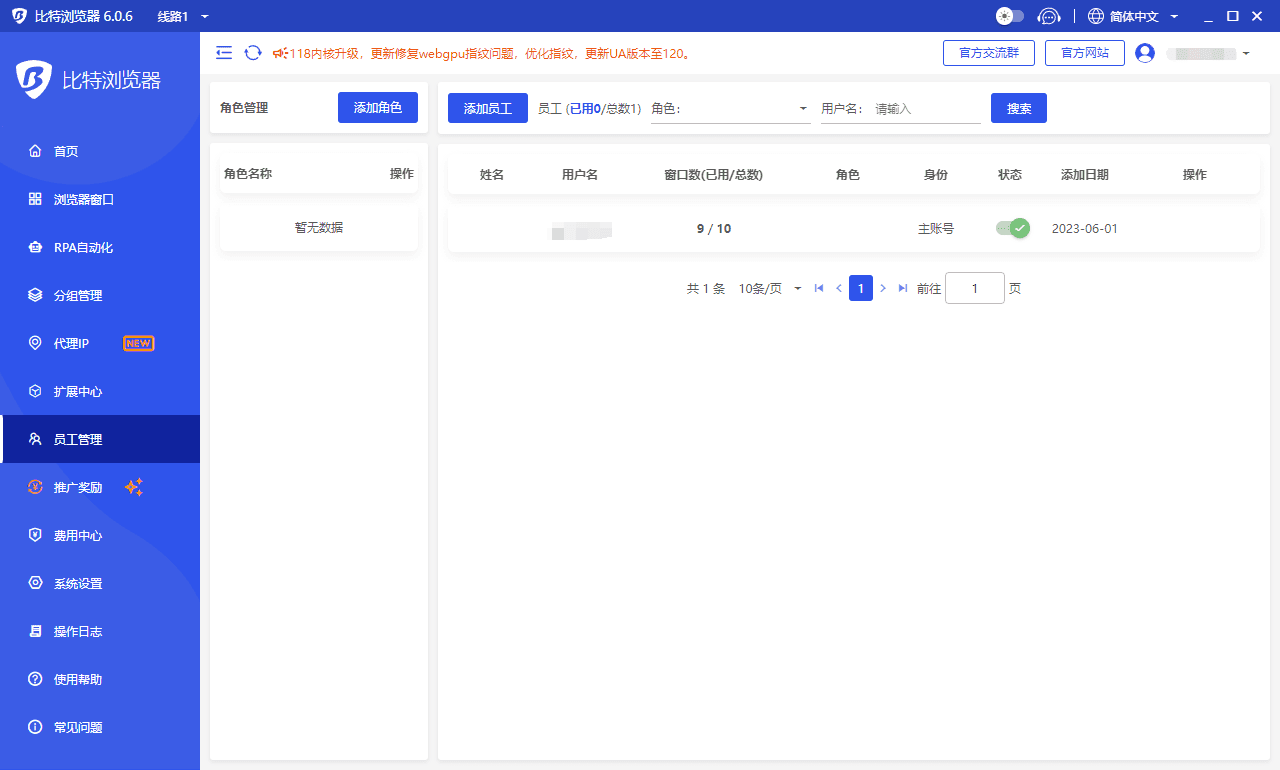1280x770 pixels.
Task: Click the sidebar collapse icon
Action: [x=224, y=52]
